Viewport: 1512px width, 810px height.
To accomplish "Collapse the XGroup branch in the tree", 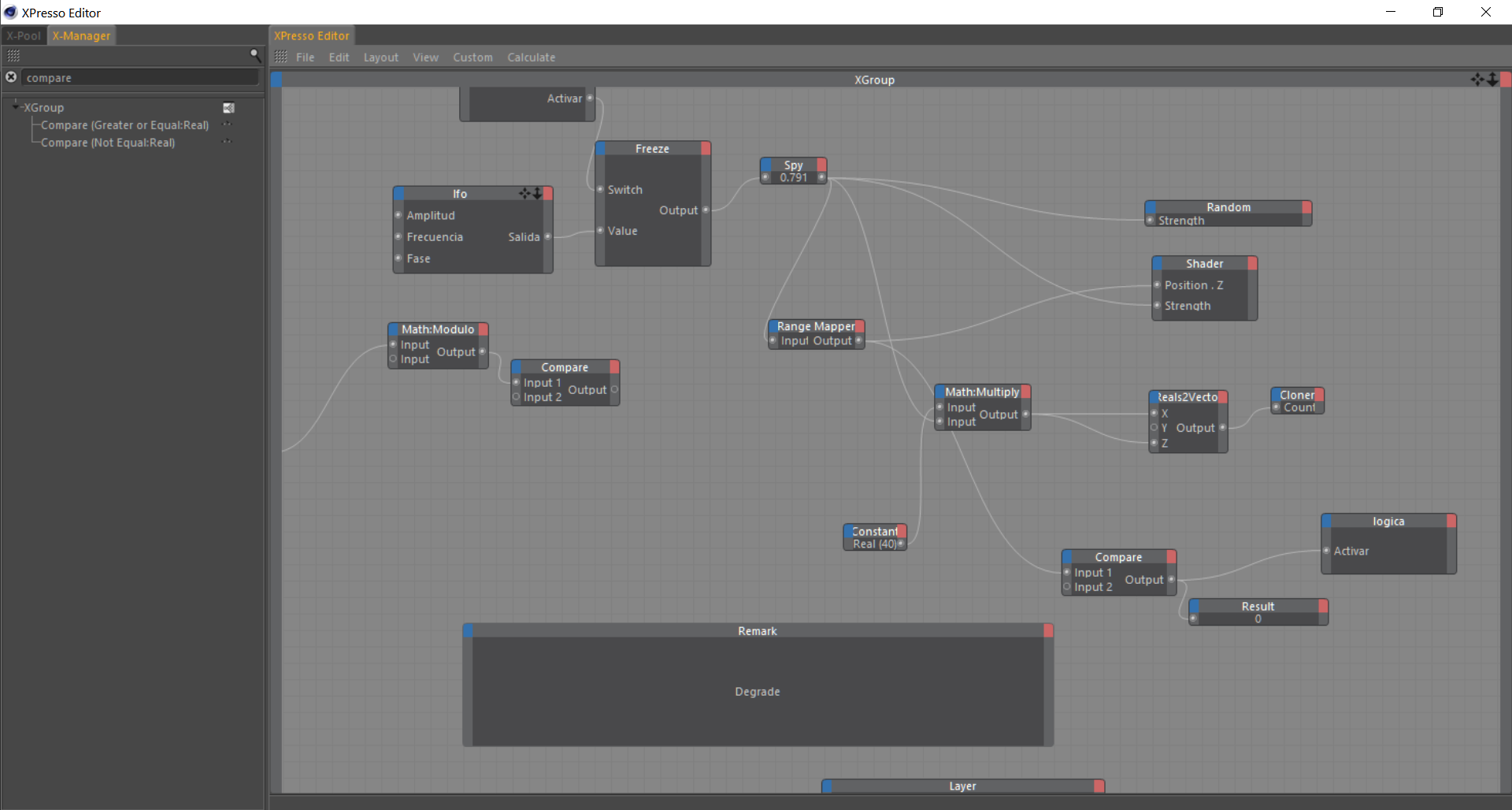I will coord(16,106).
